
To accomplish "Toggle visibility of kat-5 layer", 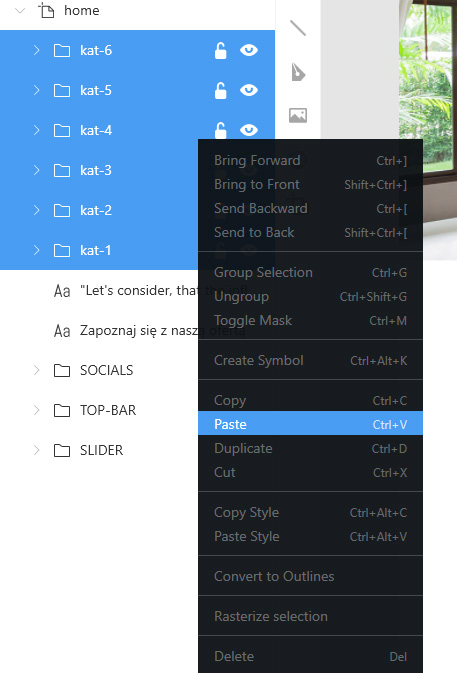I will coord(249,90).
